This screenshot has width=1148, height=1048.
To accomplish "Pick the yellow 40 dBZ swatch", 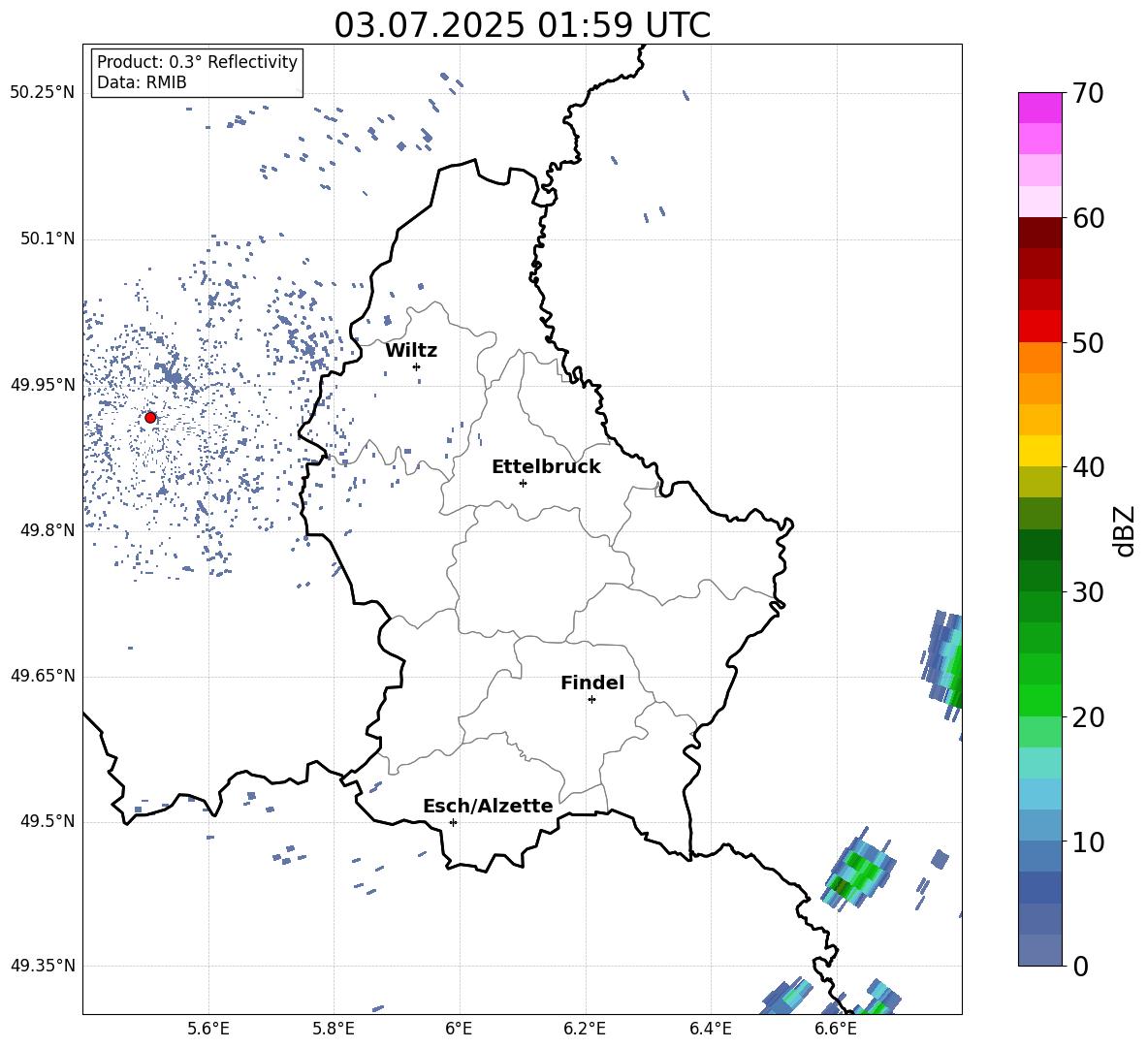I will pyautogui.click(x=1039, y=451).
